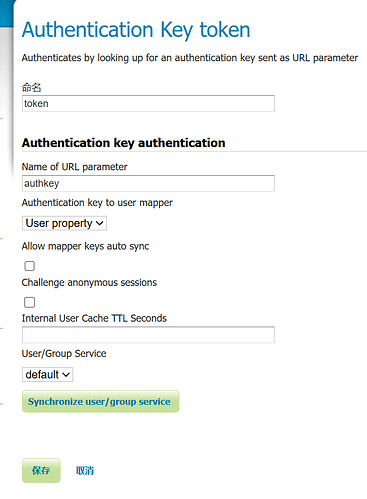Click the description text about URL parameter
The width and height of the screenshot is (367, 499).
[190, 58]
